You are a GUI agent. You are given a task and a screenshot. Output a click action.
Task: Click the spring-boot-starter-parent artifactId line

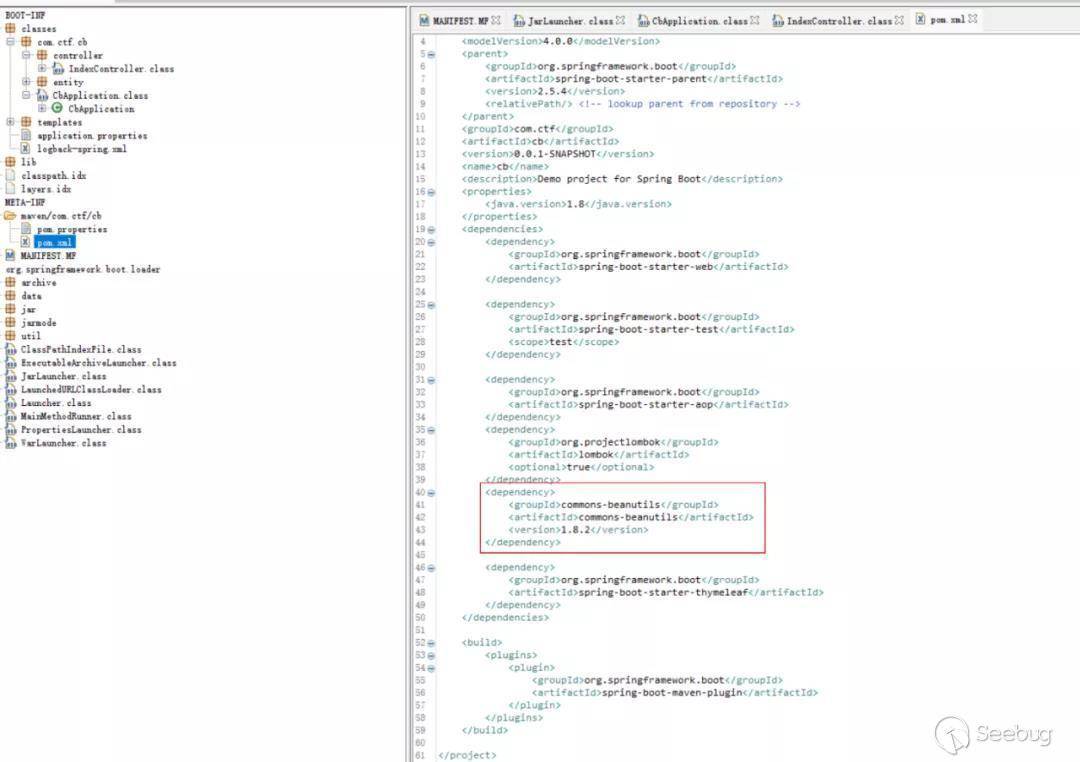634,79
